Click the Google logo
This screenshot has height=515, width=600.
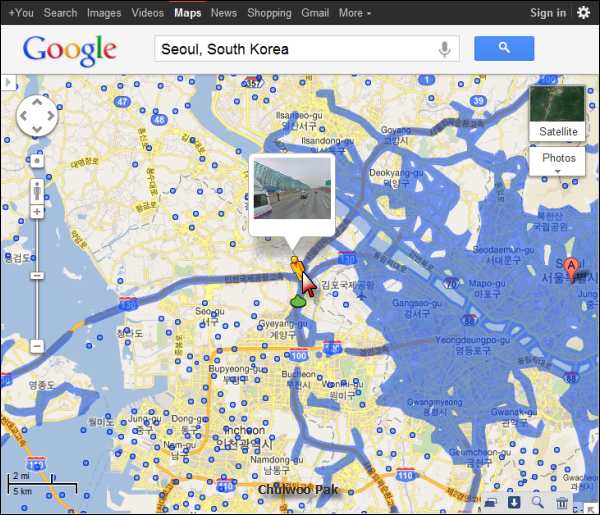click(x=70, y=50)
